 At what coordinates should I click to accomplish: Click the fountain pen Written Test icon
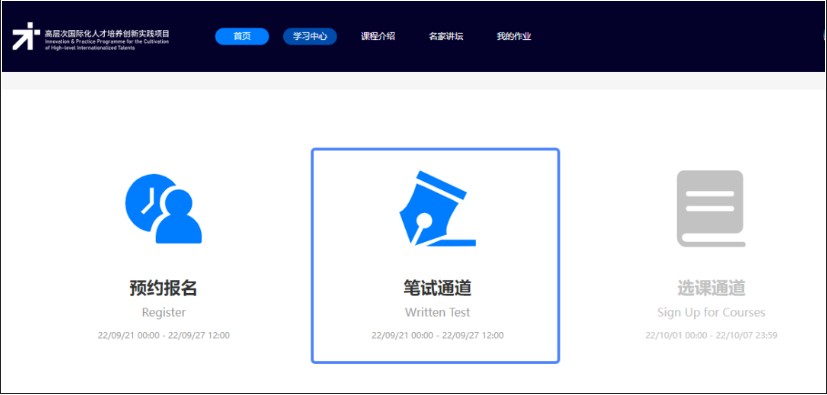(x=437, y=209)
